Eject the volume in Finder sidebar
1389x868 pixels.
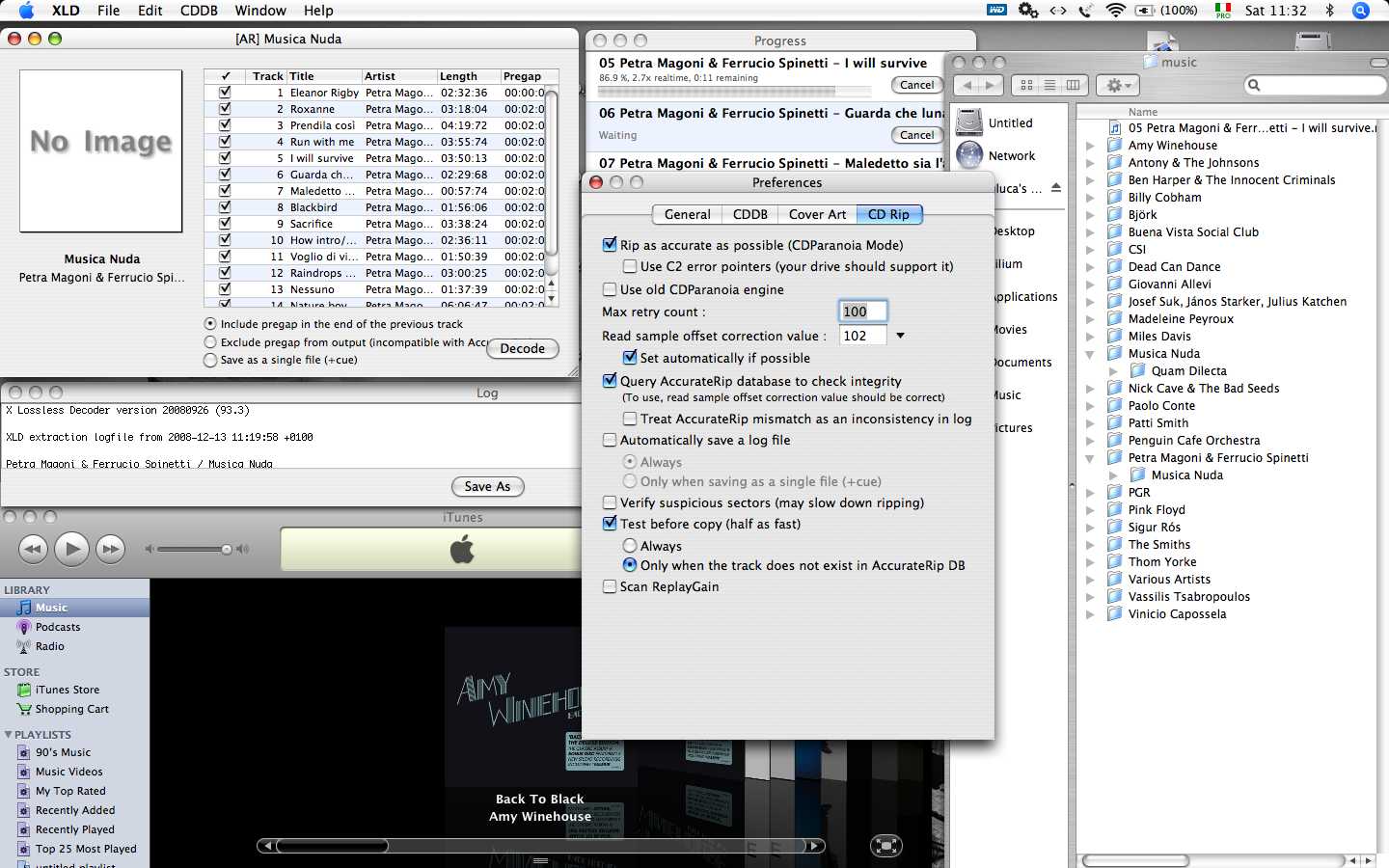1056,188
